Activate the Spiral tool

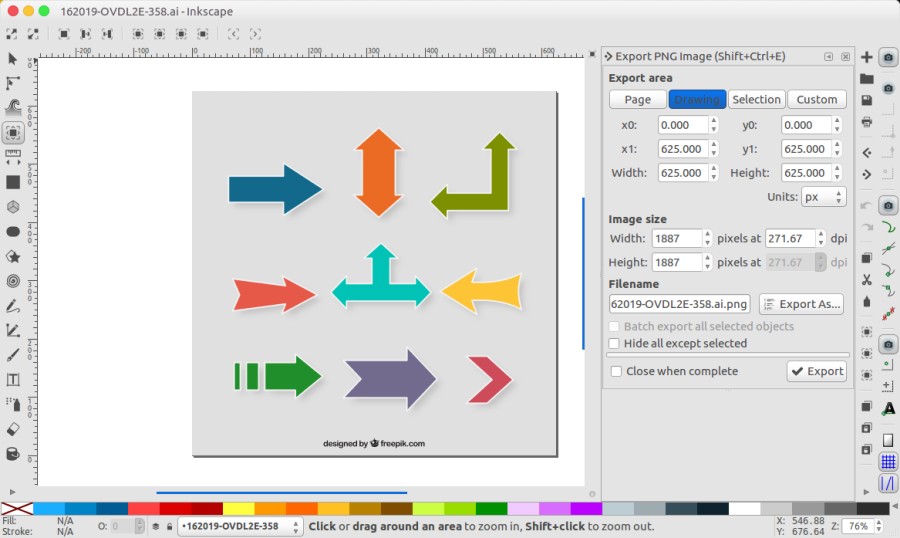tap(13, 281)
